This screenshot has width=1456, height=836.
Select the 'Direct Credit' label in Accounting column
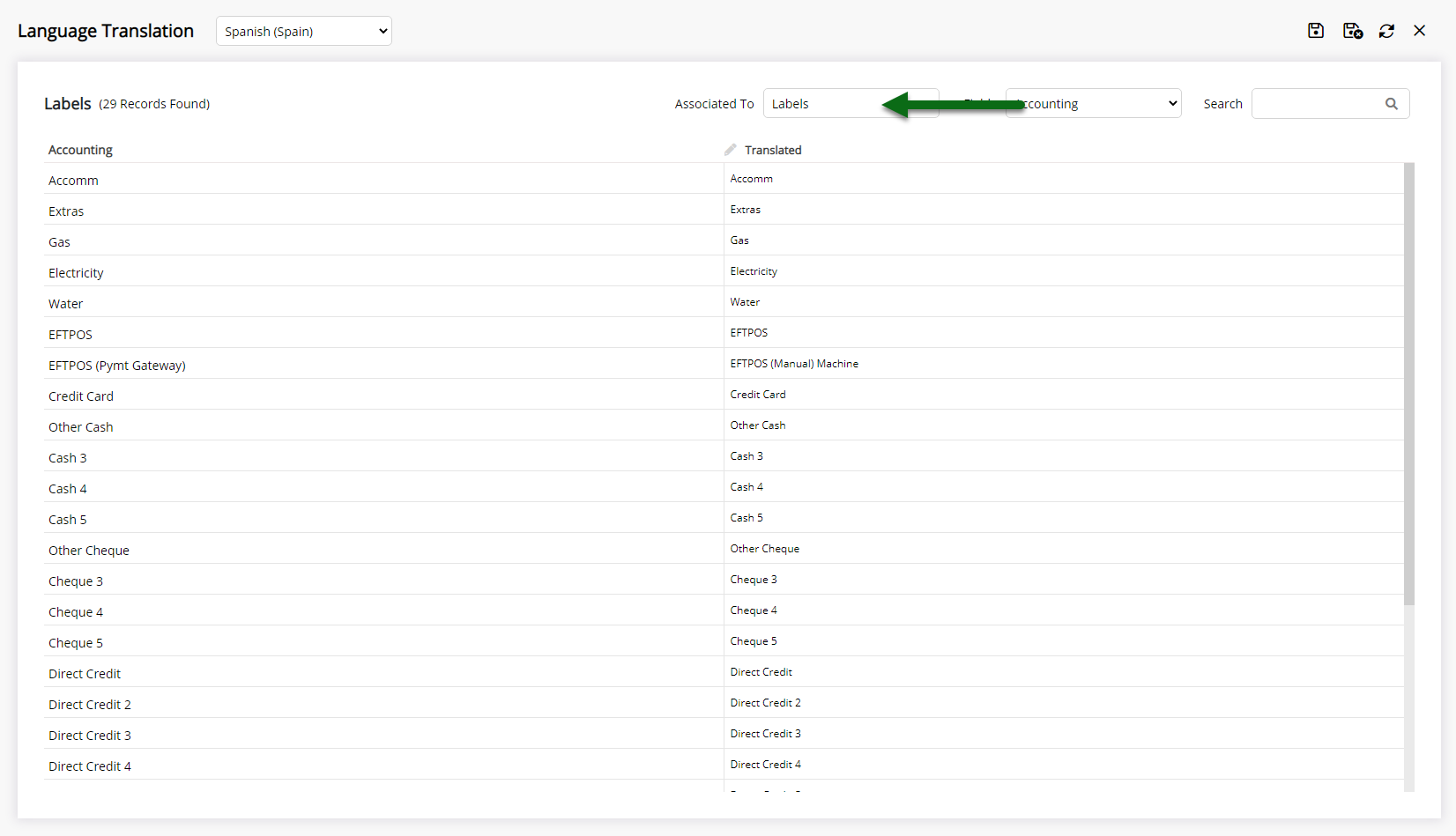click(x=85, y=674)
